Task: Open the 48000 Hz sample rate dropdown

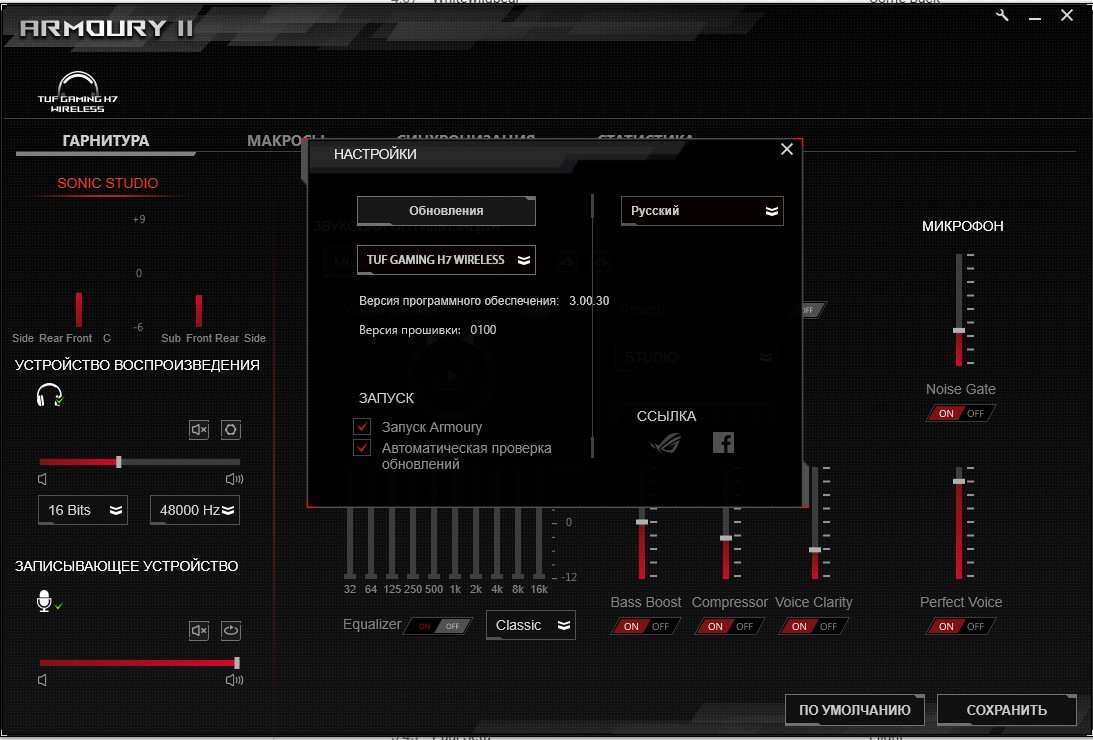Action: [195, 510]
